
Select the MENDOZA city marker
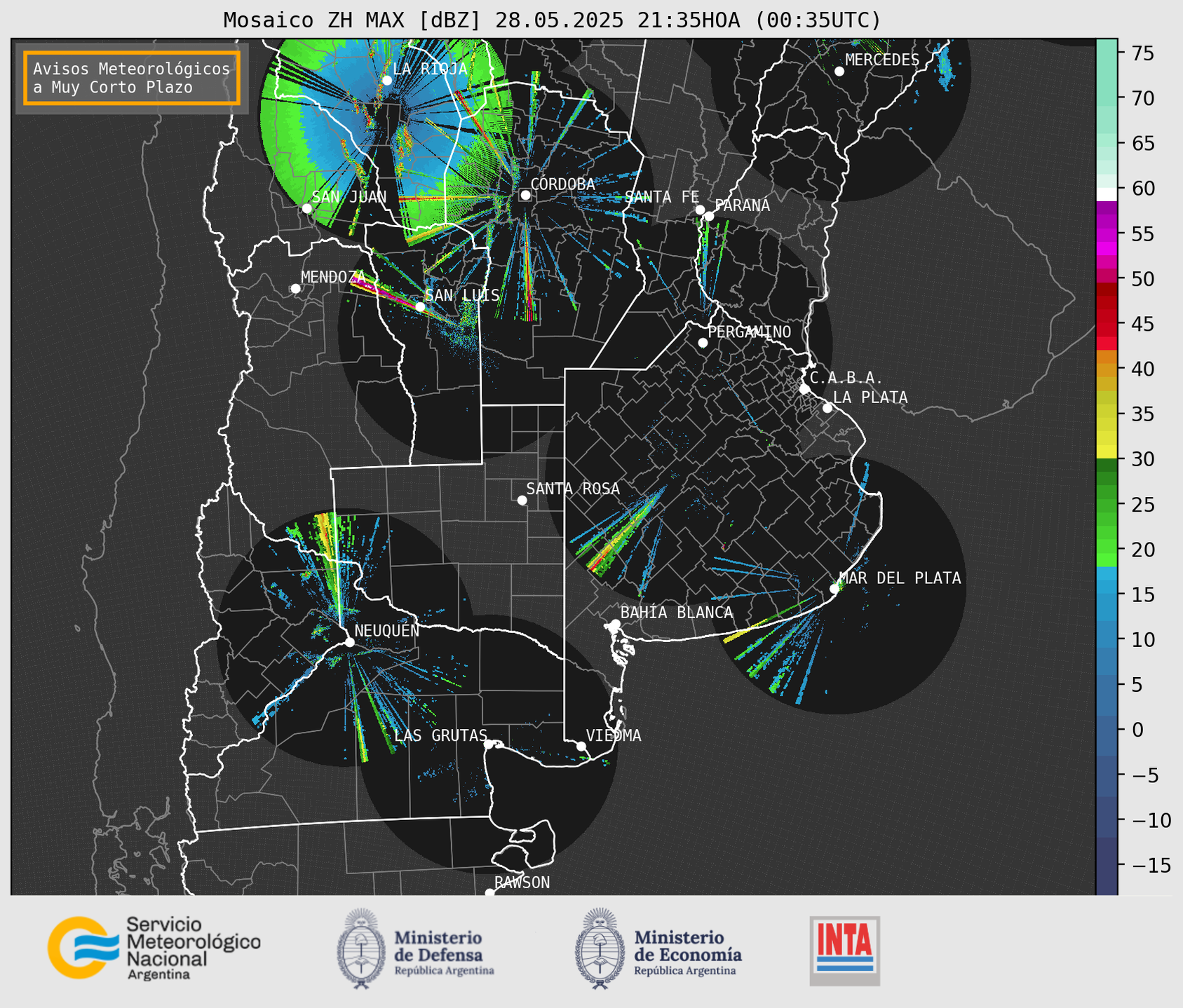295,289
